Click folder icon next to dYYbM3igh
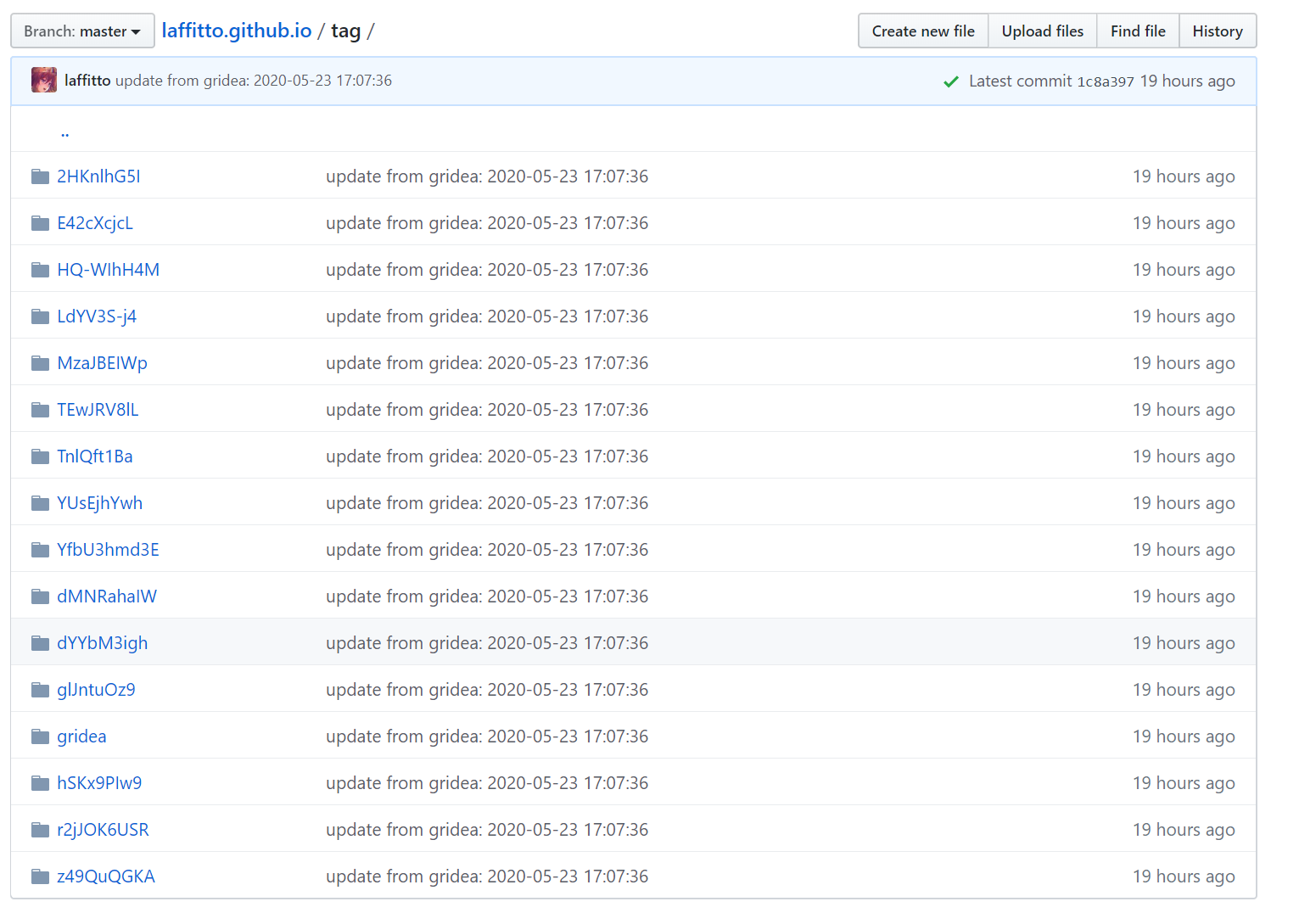Image resolution: width=1299 pixels, height=924 pixels. (x=40, y=643)
